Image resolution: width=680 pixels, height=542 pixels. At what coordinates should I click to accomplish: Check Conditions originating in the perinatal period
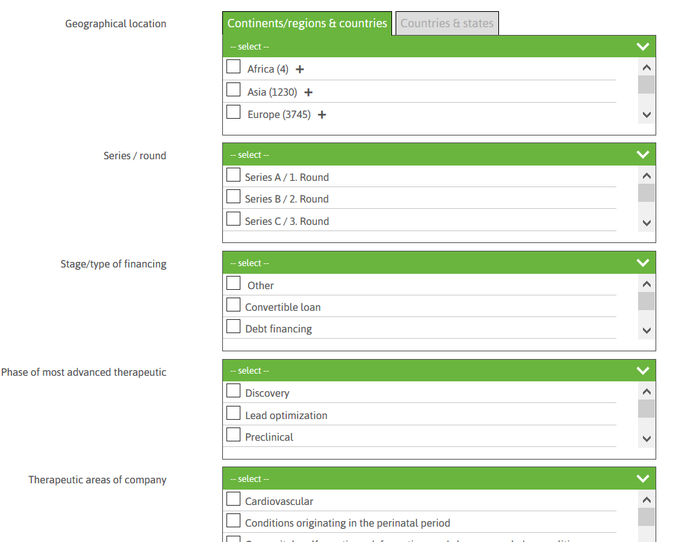[x=233, y=520]
